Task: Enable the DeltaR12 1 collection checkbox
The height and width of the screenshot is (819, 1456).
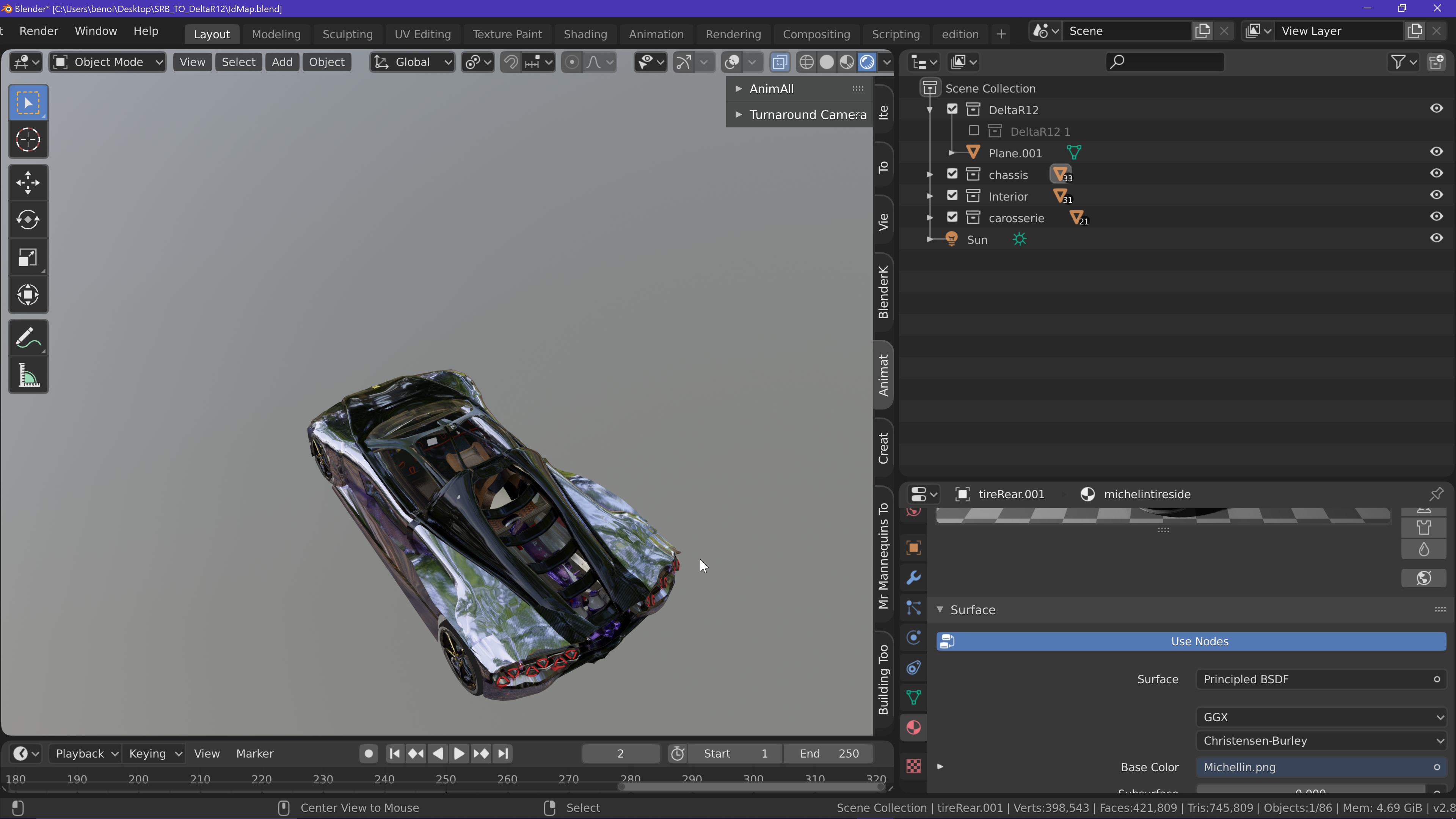Action: [974, 131]
